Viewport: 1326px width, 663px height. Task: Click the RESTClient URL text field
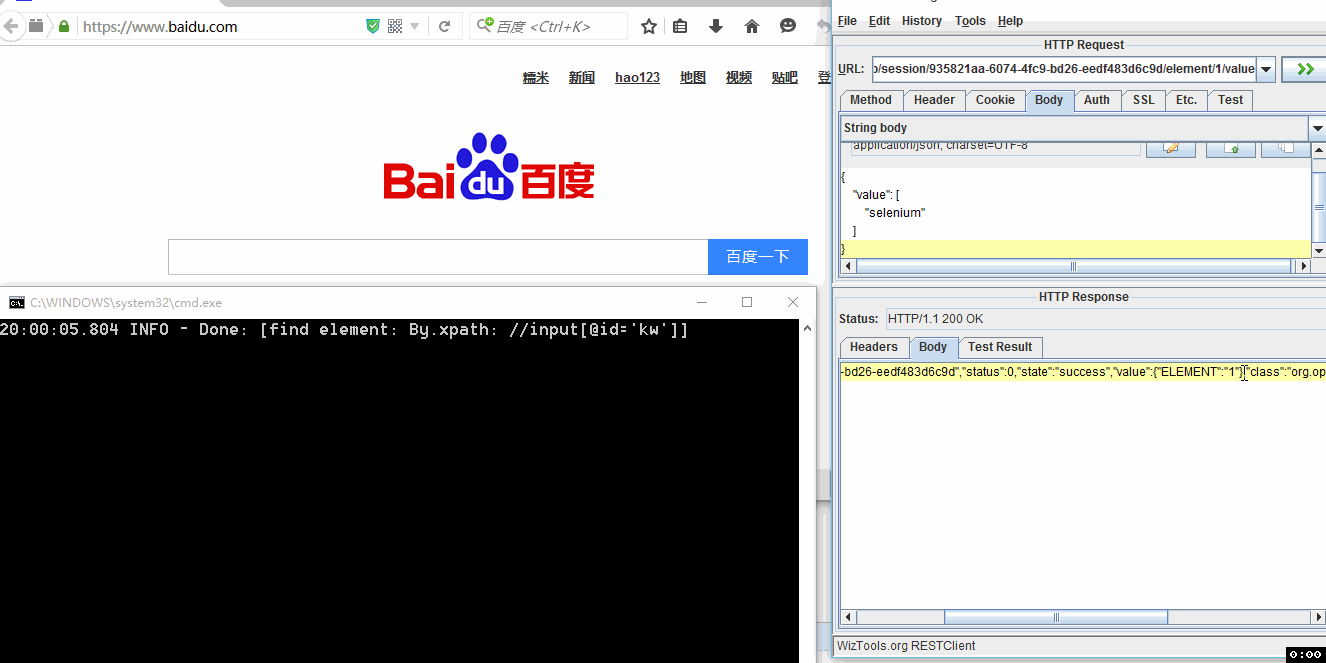pos(1064,69)
